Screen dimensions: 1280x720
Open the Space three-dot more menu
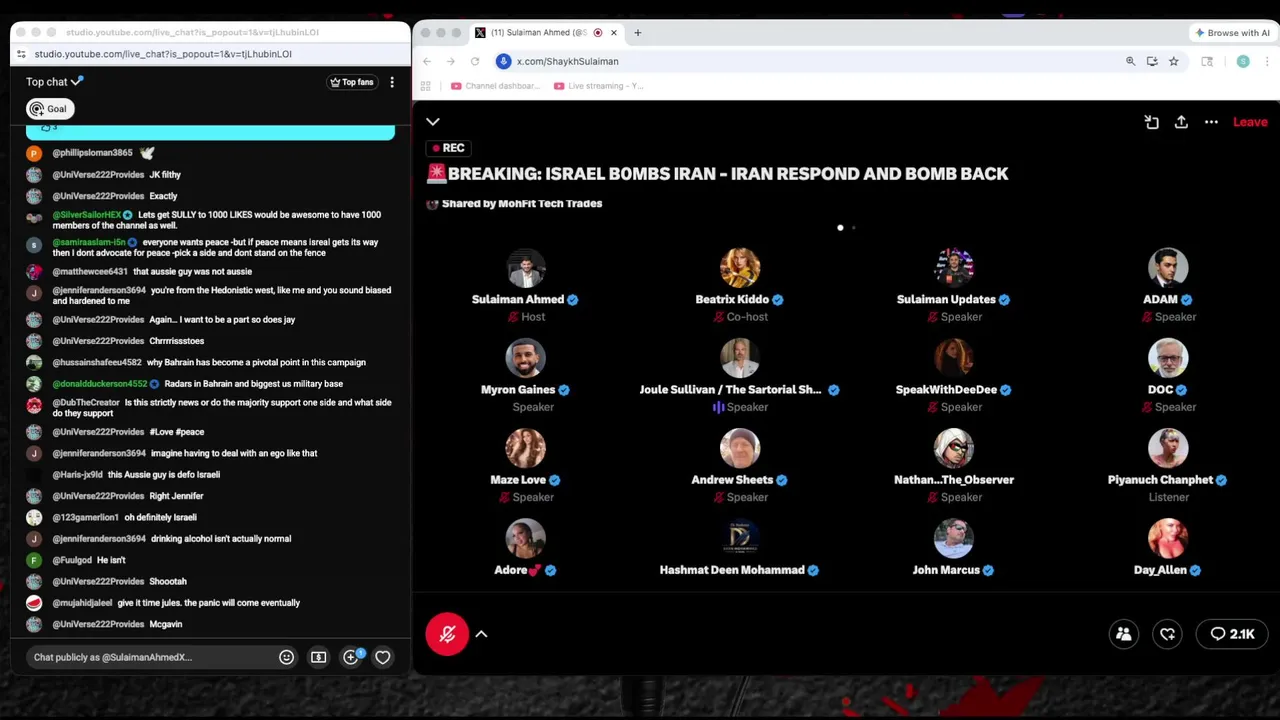pyautogui.click(x=1211, y=122)
